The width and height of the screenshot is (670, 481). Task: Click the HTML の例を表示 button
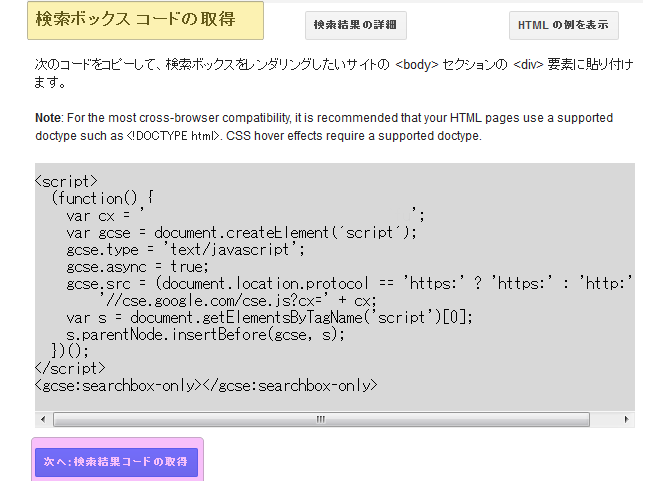point(564,25)
